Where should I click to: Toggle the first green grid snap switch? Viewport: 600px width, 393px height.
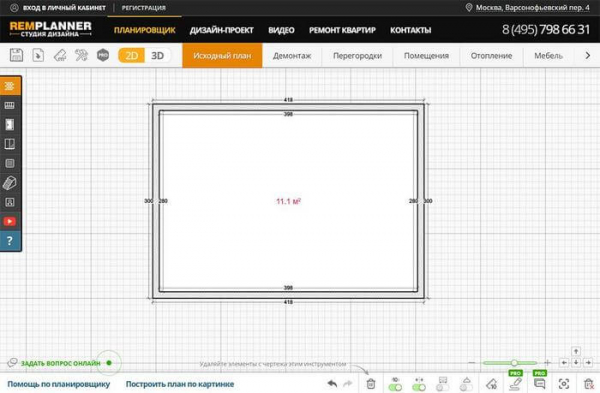point(395,387)
